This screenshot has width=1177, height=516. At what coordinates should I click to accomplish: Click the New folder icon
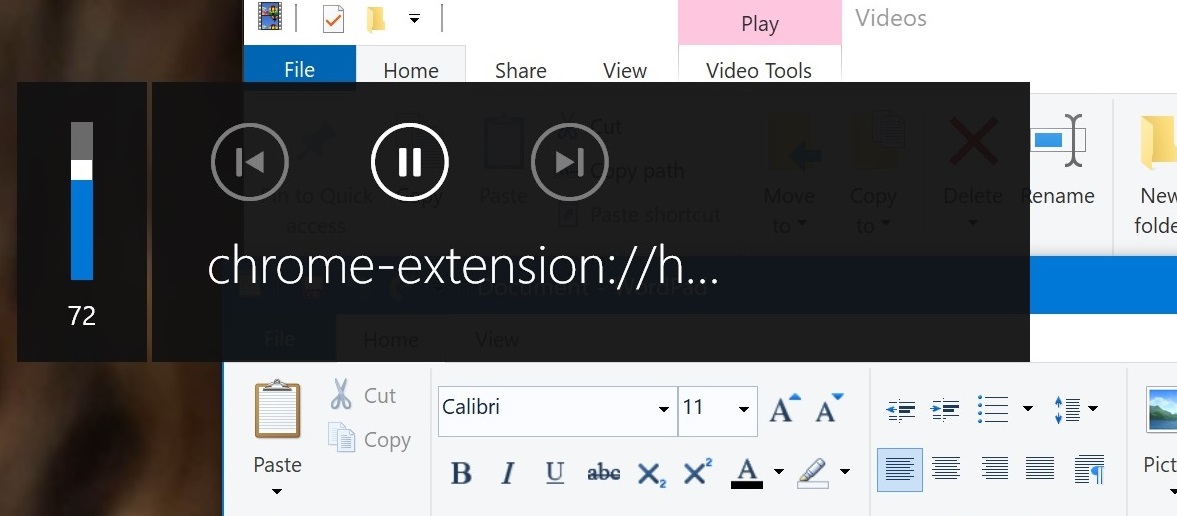[1157, 143]
